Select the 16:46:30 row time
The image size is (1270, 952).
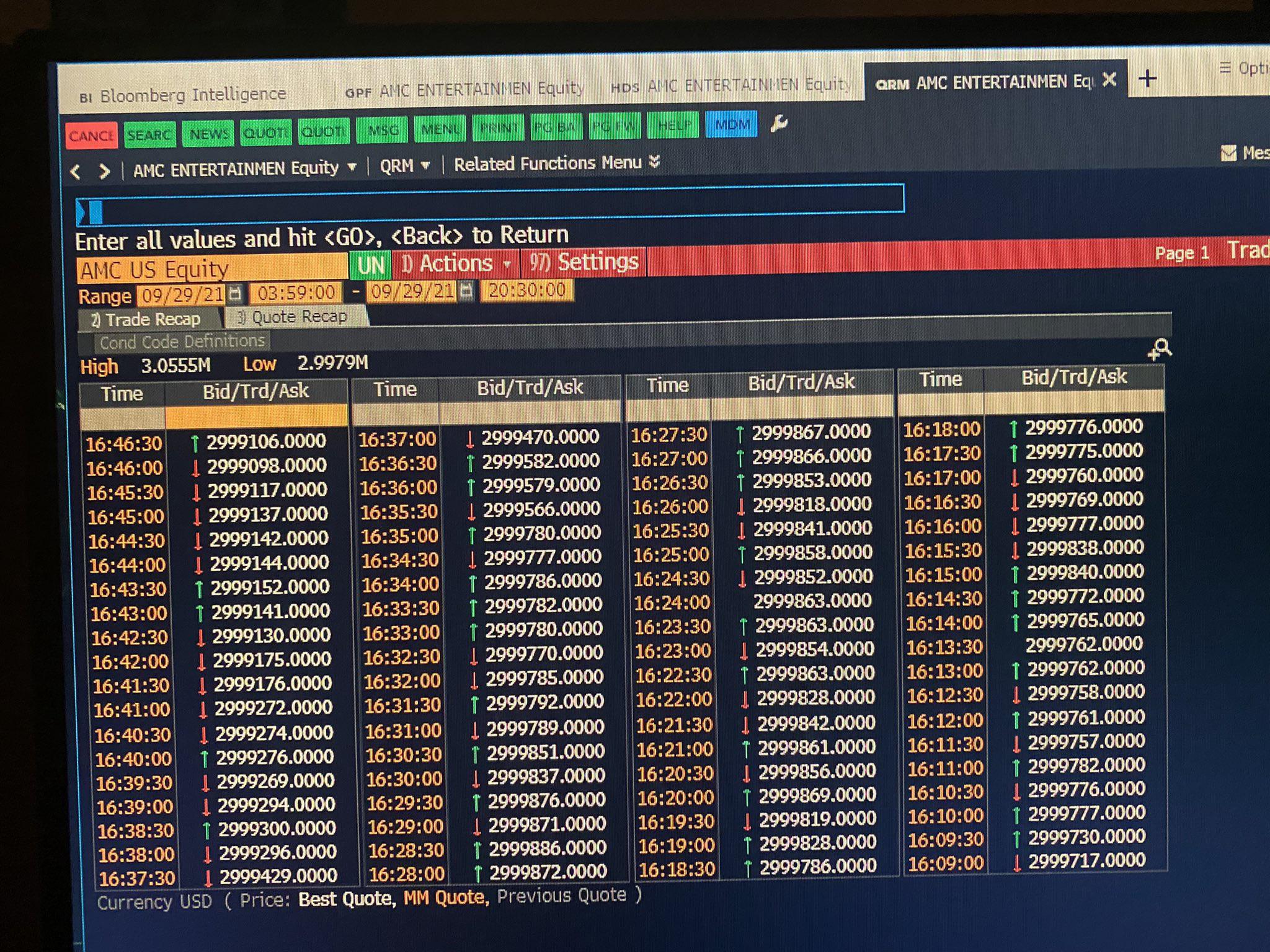coord(124,444)
